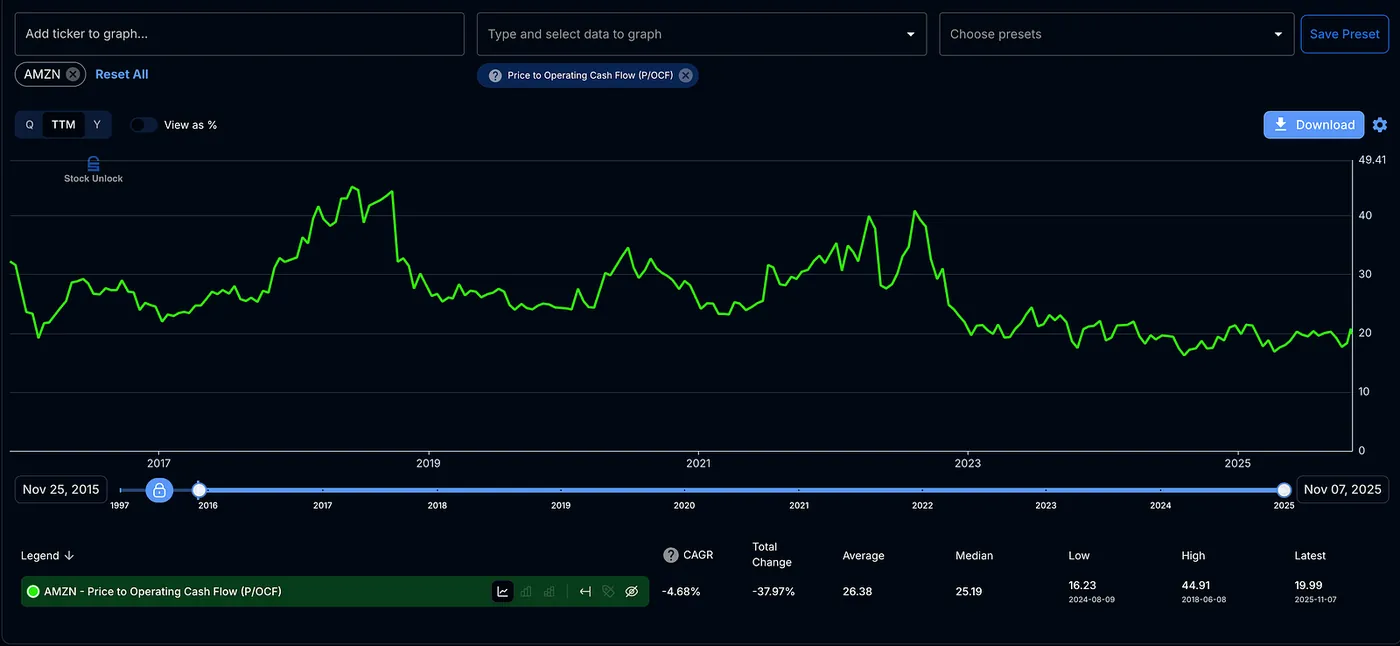
Task: Expand the data type dropdown arrow
Action: click(910, 34)
